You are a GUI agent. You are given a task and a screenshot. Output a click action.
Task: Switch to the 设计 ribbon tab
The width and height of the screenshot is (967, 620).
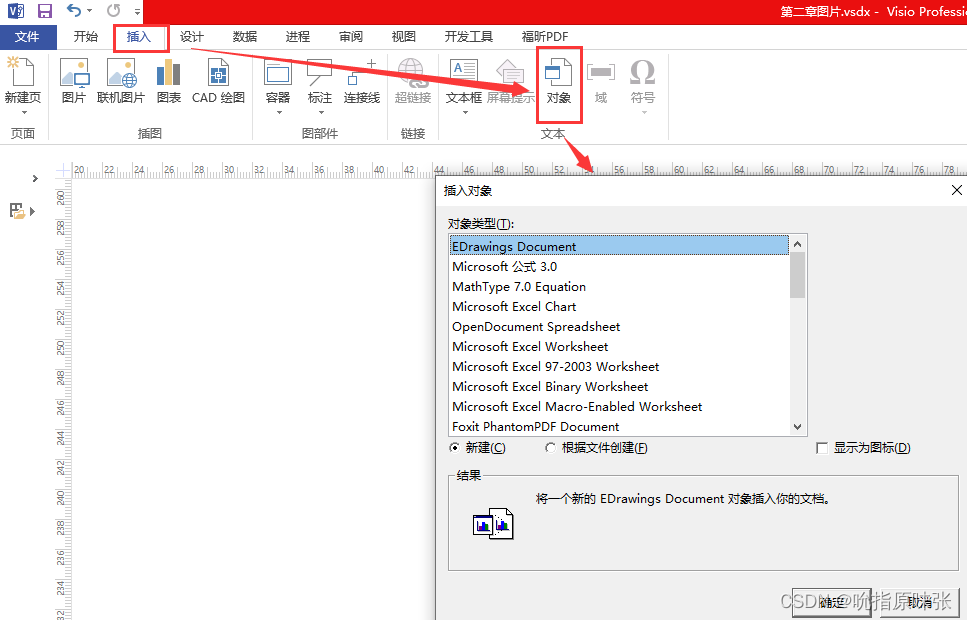pyautogui.click(x=191, y=37)
